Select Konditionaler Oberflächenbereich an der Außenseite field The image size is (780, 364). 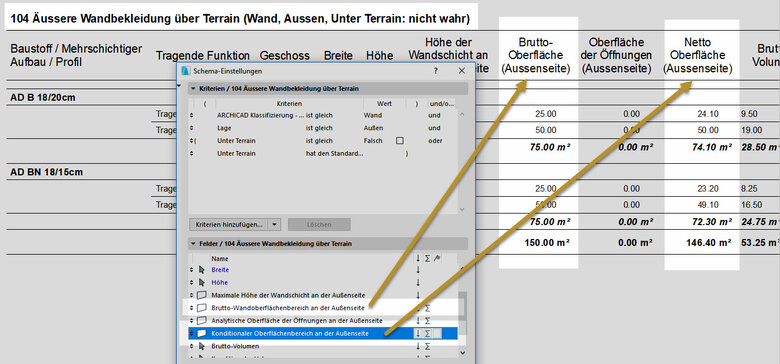pos(323,333)
